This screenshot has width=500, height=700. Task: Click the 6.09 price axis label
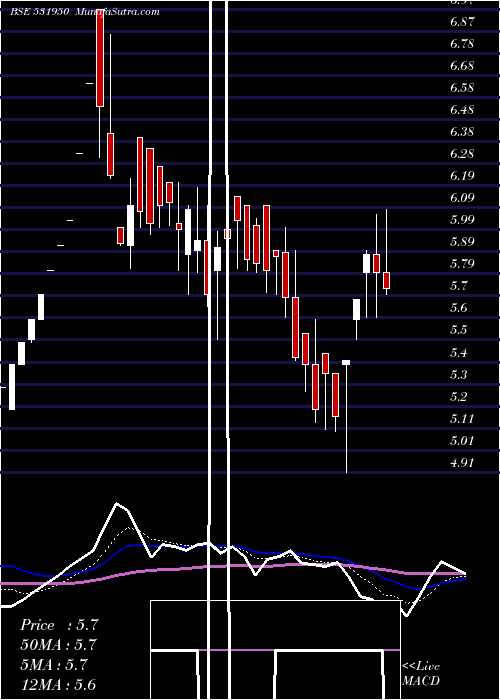coord(462,198)
